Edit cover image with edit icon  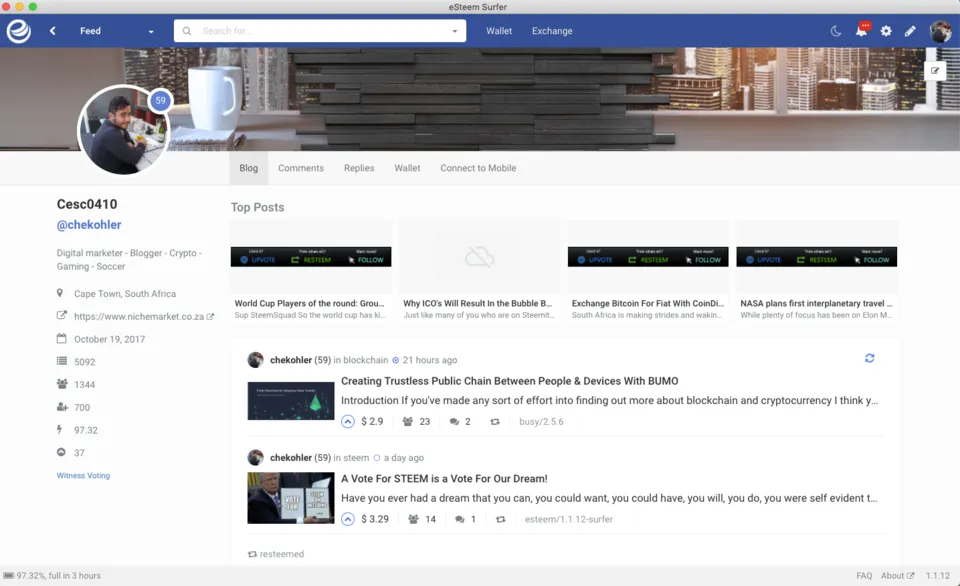click(x=935, y=70)
